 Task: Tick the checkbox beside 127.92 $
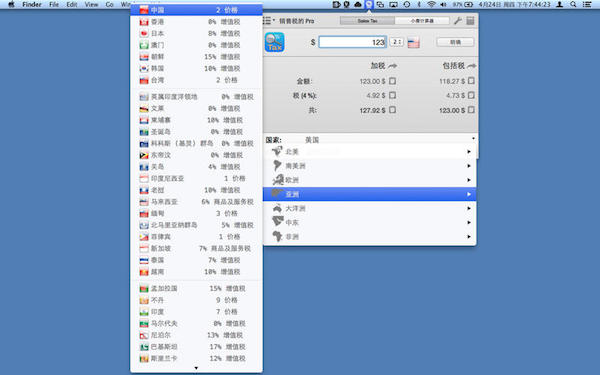pyautogui.click(x=393, y=110)
